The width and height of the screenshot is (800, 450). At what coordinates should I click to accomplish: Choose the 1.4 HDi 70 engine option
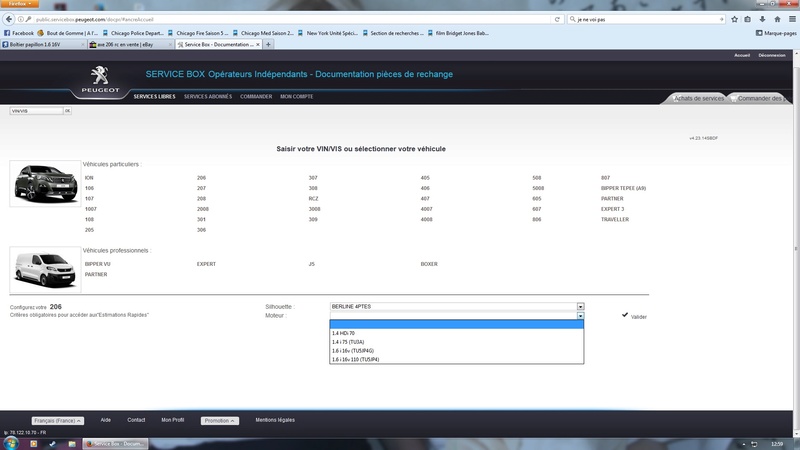tap(457, 333)
